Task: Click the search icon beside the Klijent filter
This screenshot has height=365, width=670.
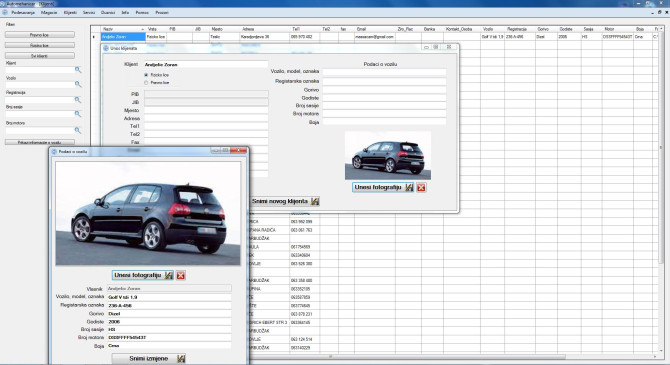Action: click(78, 69)
